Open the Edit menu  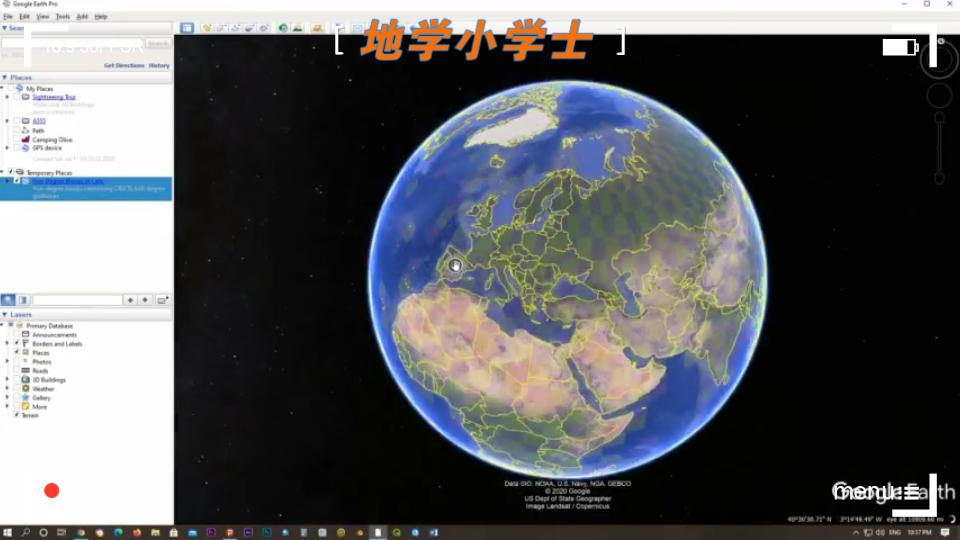24,17
